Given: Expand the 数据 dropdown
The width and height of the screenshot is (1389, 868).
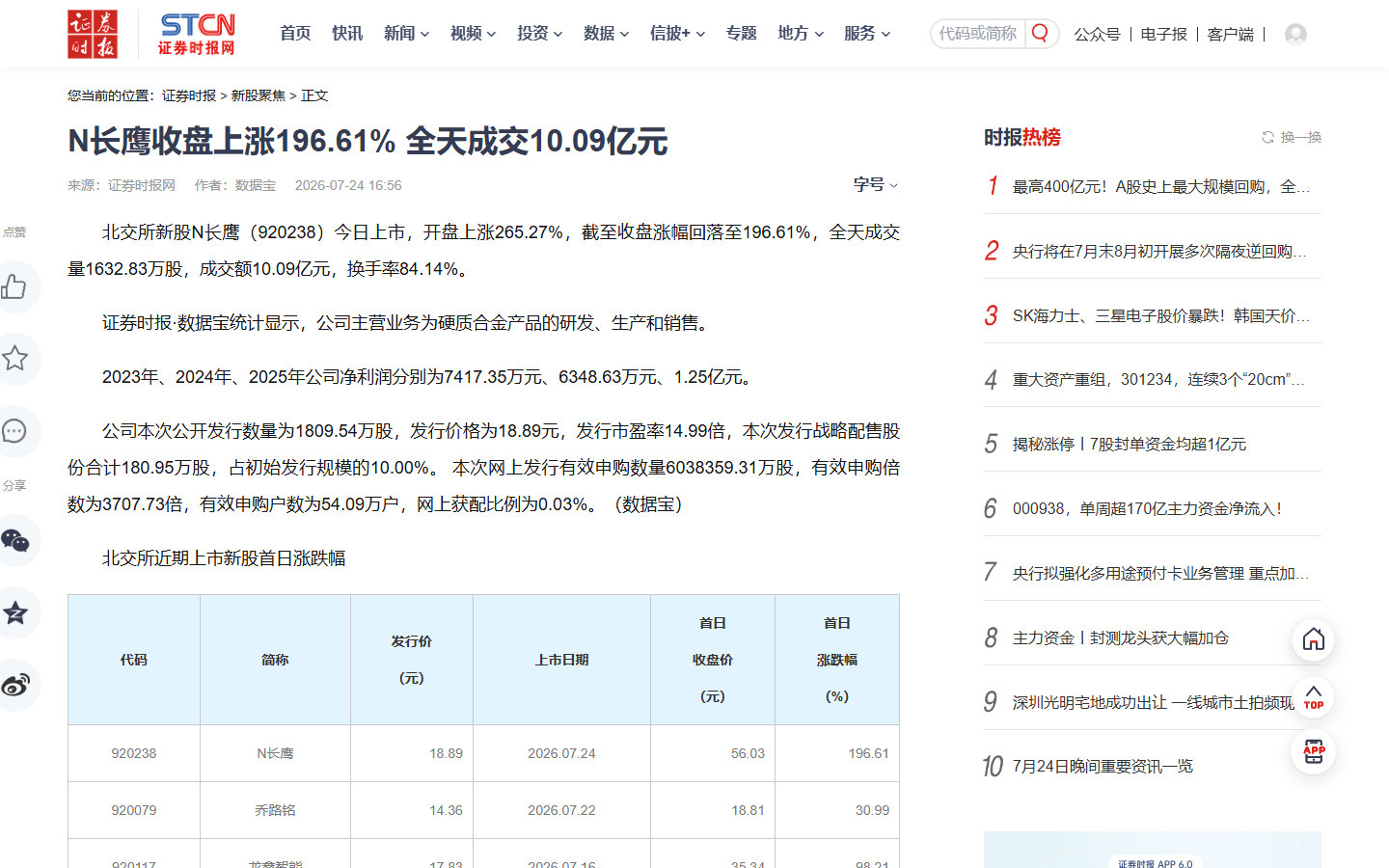Looking at the screenshot, I should pos(606,33).
